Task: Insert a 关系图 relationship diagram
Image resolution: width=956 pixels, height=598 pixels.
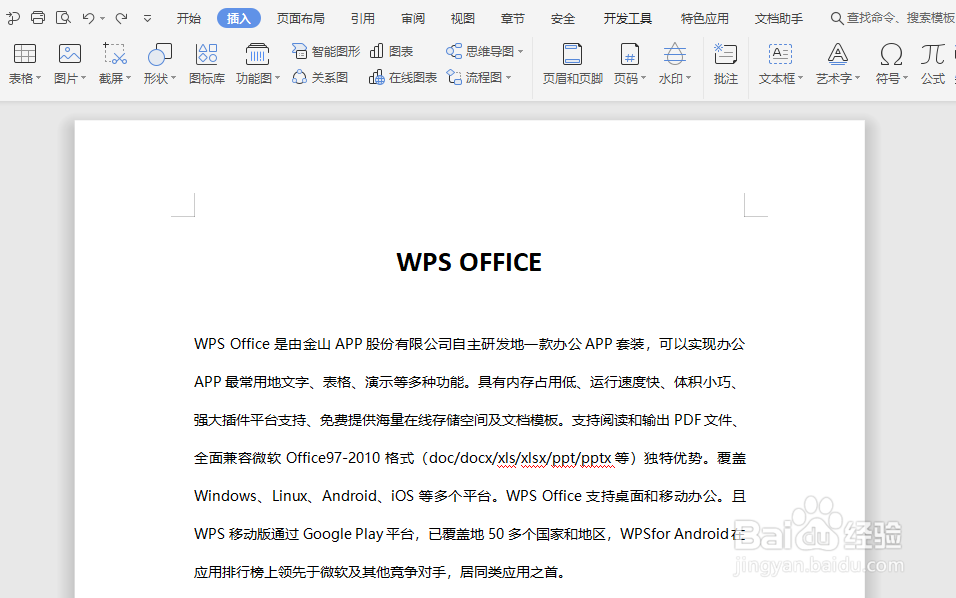Action: pyautogui.click(x=320, y=75)
